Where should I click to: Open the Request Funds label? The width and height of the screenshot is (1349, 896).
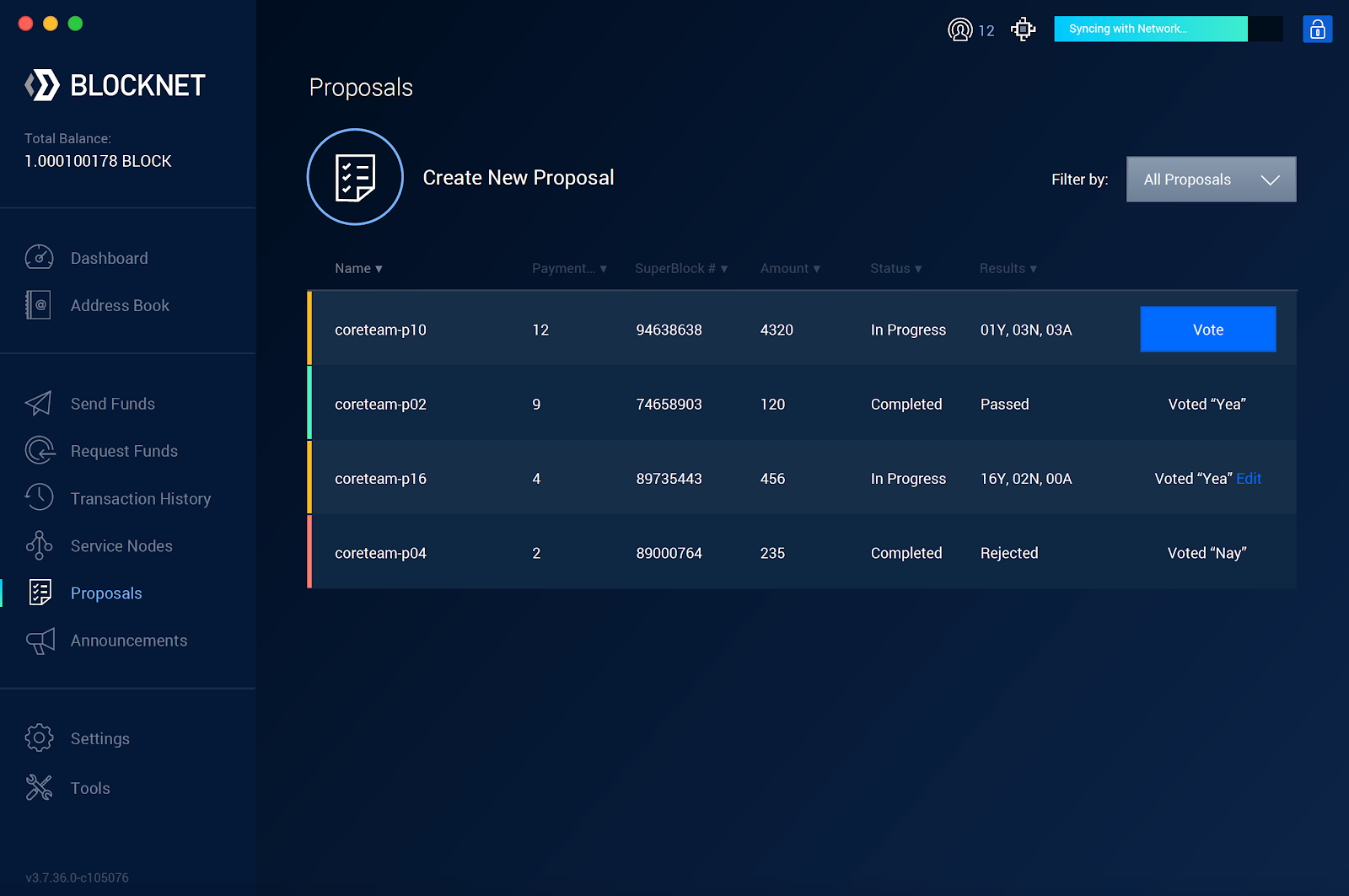(124, 452)
